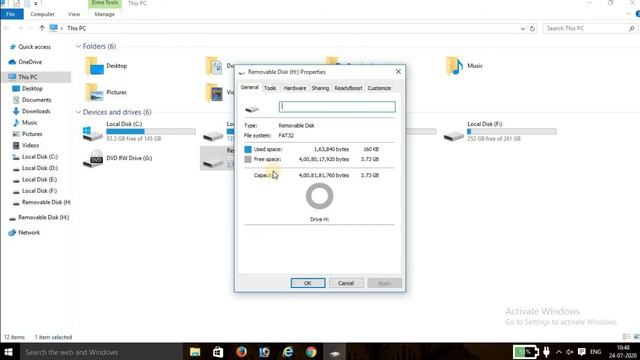Open Firefox from the taskbar
Screen dimensions: 640x360
coord(241,352)
